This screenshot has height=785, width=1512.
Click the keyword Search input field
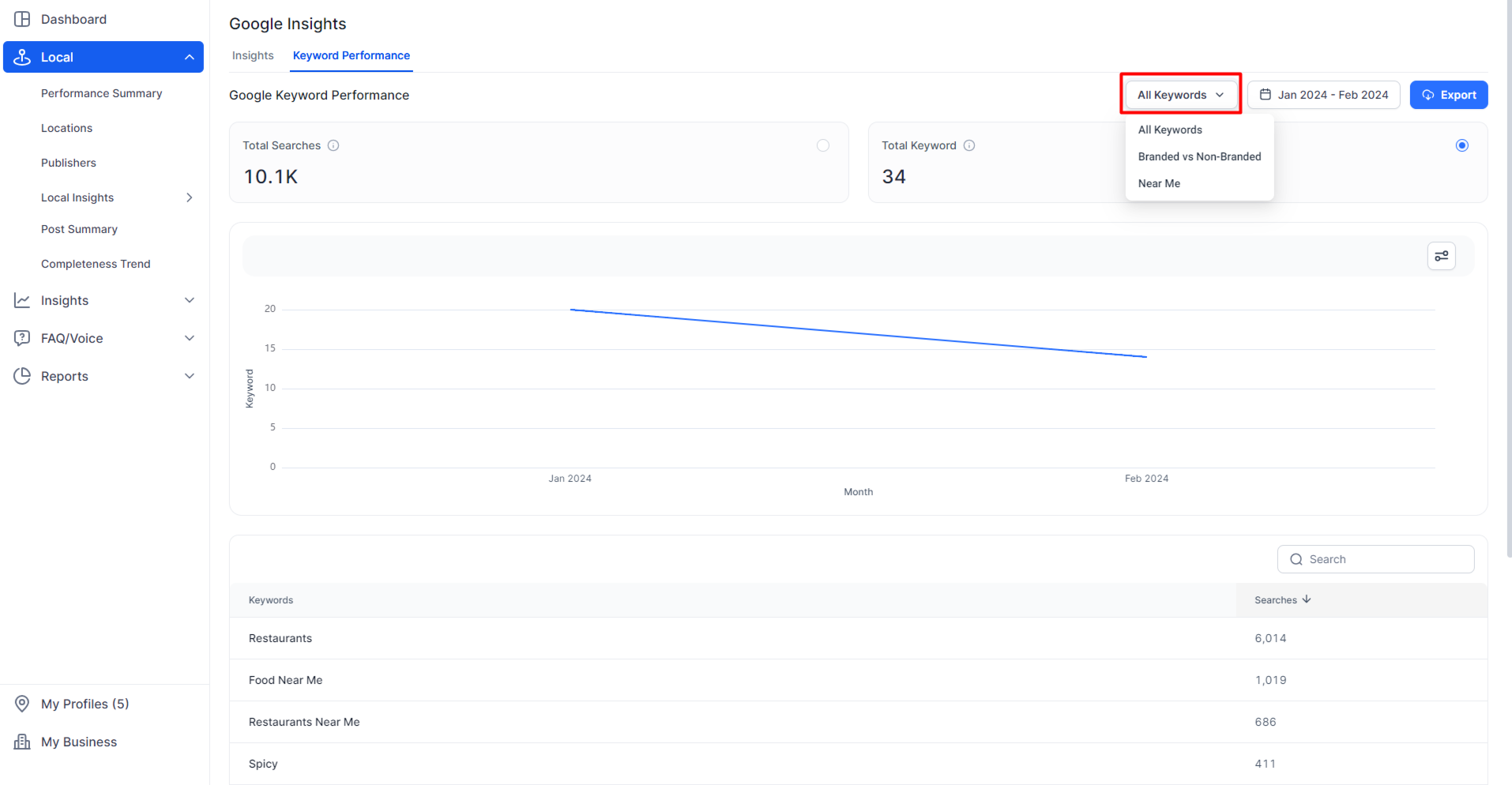tap(1375, 559)
